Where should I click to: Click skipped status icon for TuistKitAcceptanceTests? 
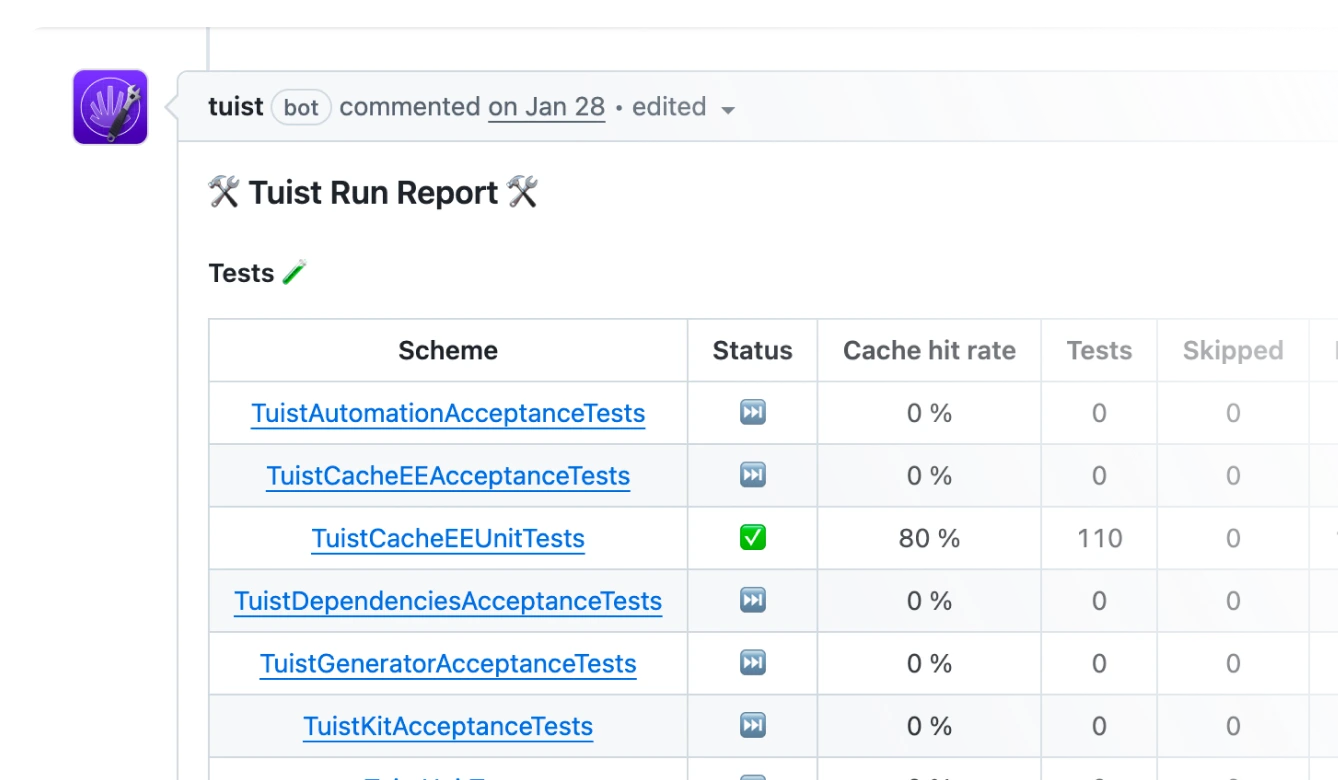(x=751, y=726)
